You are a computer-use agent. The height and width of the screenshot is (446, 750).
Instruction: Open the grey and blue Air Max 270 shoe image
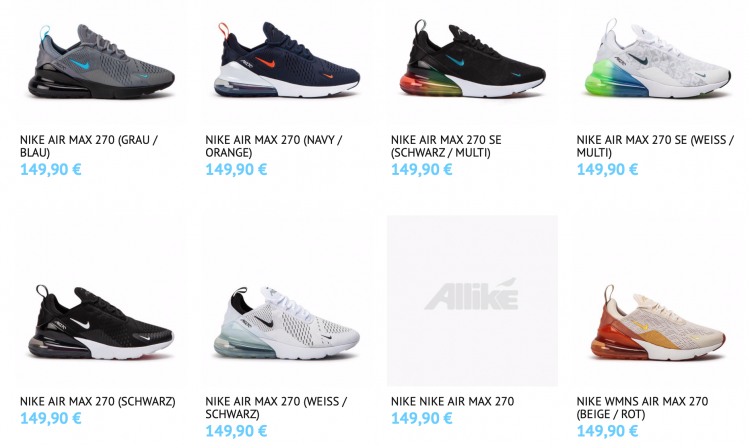tap(101, 62)
